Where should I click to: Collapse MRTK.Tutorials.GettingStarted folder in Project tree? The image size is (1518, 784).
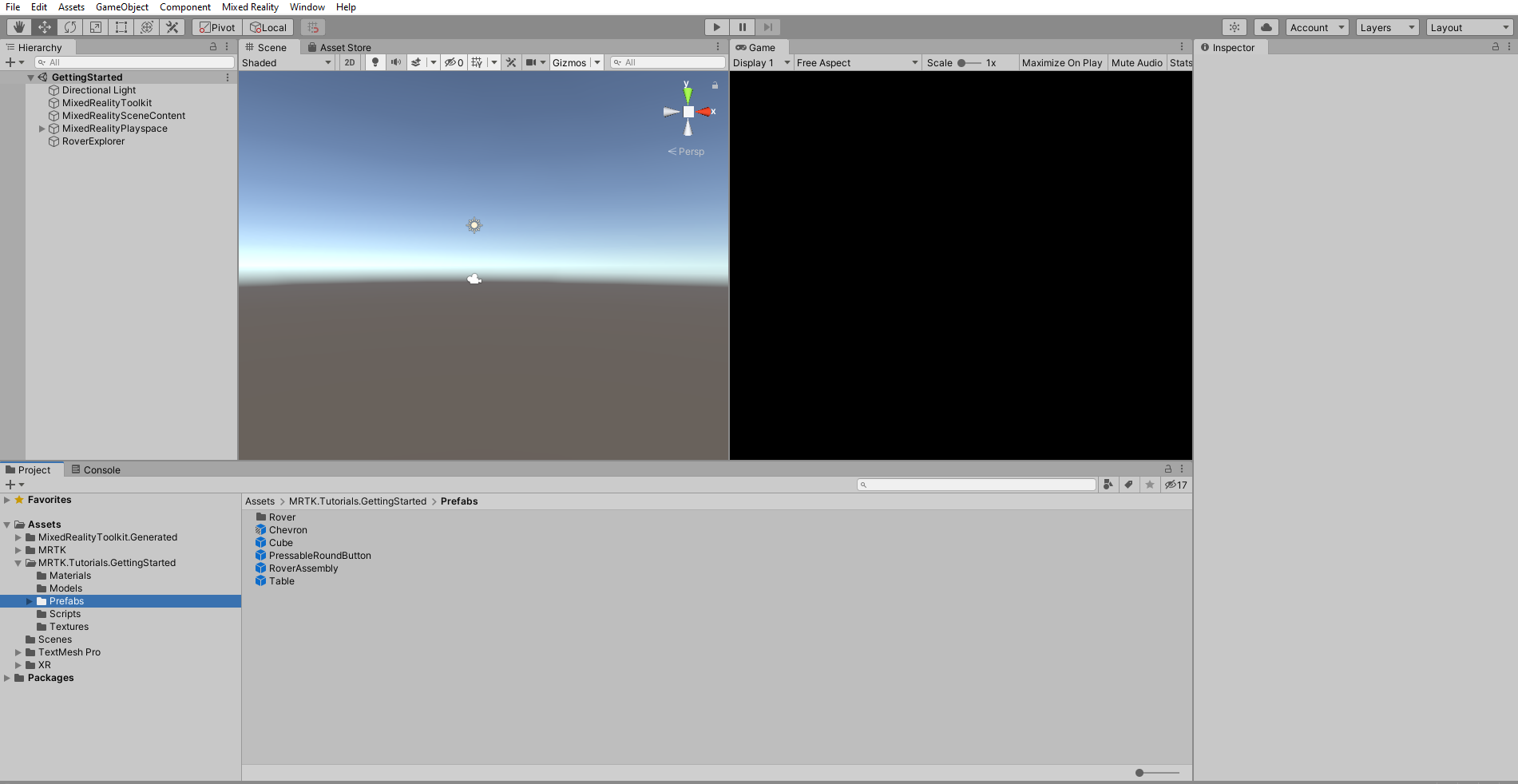click(x=18, y=563)
